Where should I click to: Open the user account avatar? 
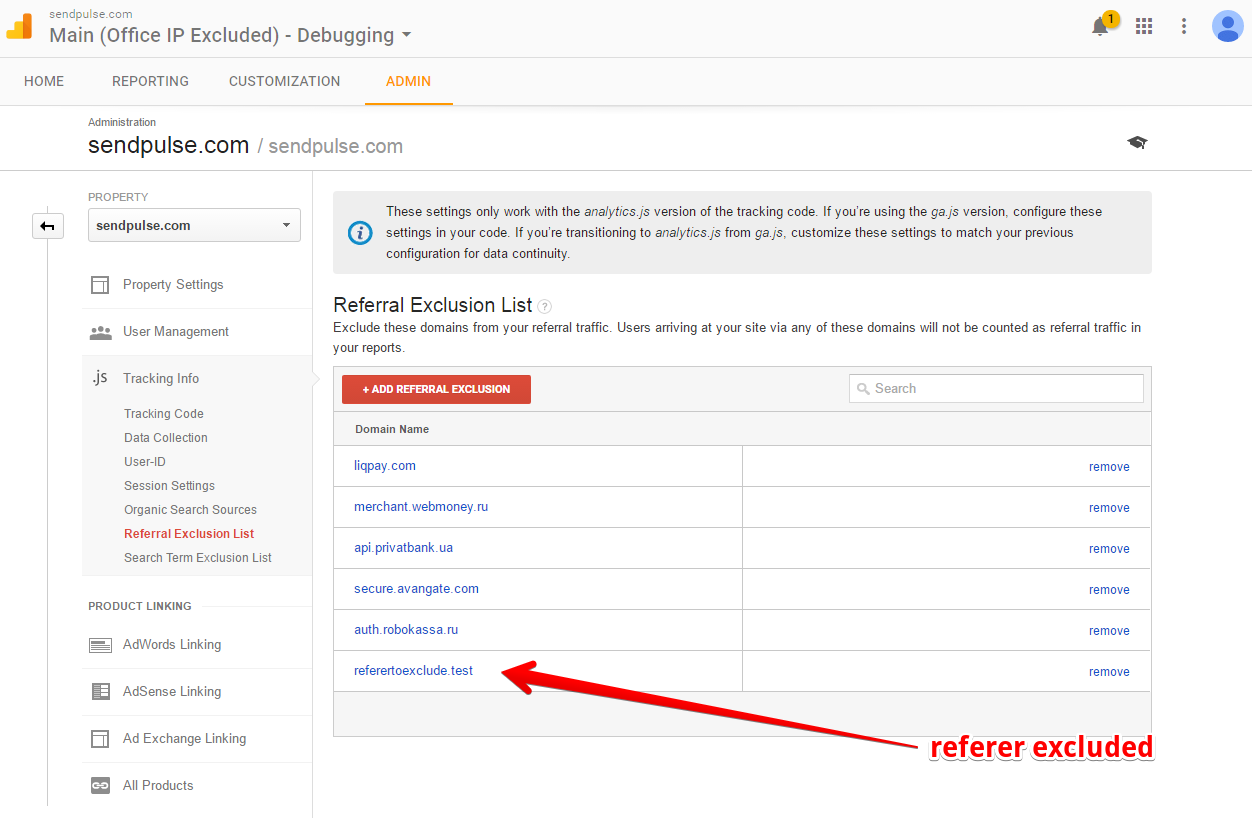[1227, 26]
